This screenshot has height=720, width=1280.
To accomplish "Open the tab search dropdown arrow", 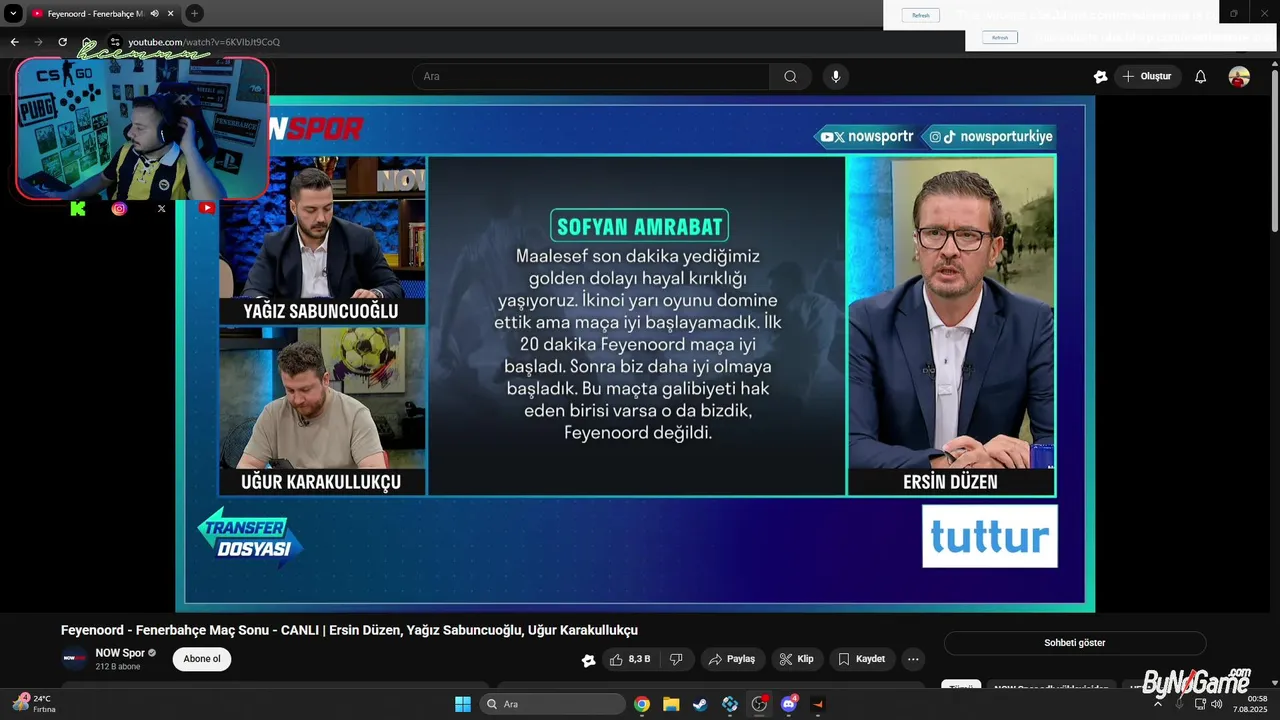I will pos(13,14).
